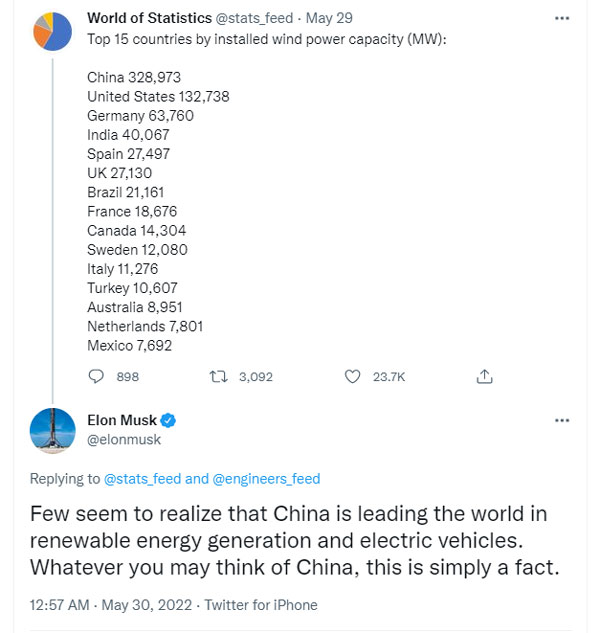Open more options on World of Statistics tweet

pos(561,18)
